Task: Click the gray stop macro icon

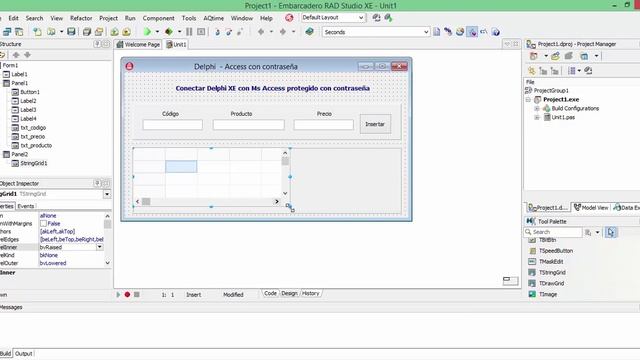Action: pos(137,294)
